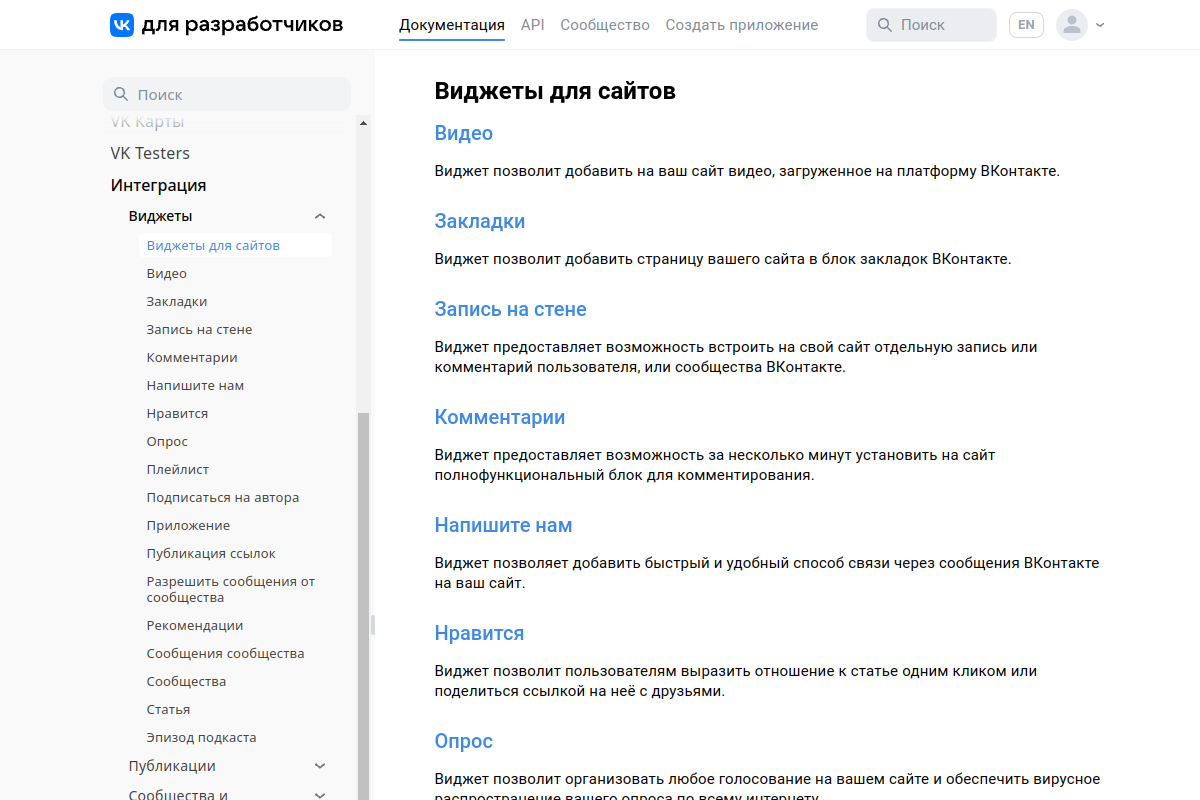Open Видео in the sidebar list
Viewport: 1200px width, 800px height.
167,273
